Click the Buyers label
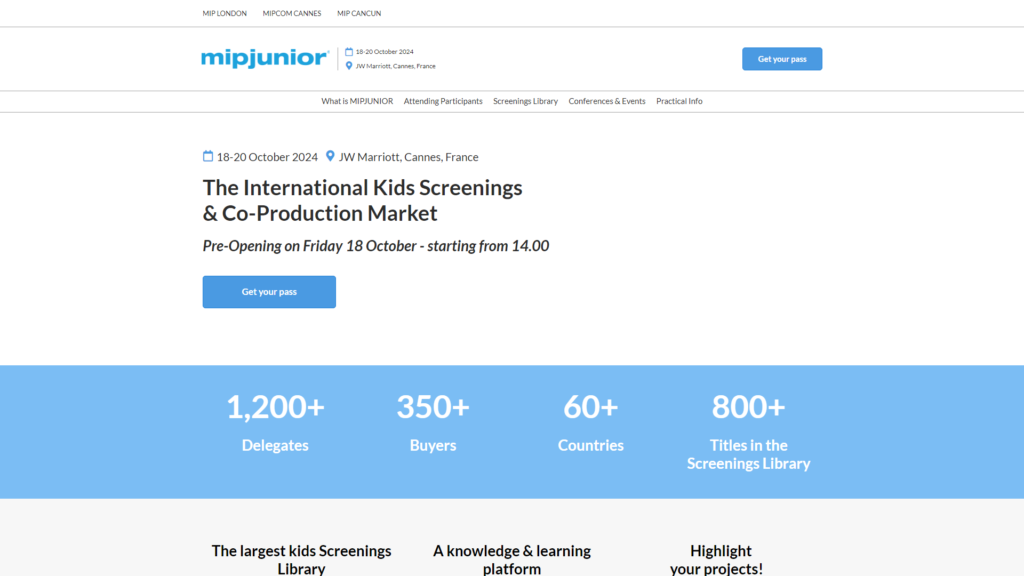This screenshot has height=576, width=1024. point(433,445)
